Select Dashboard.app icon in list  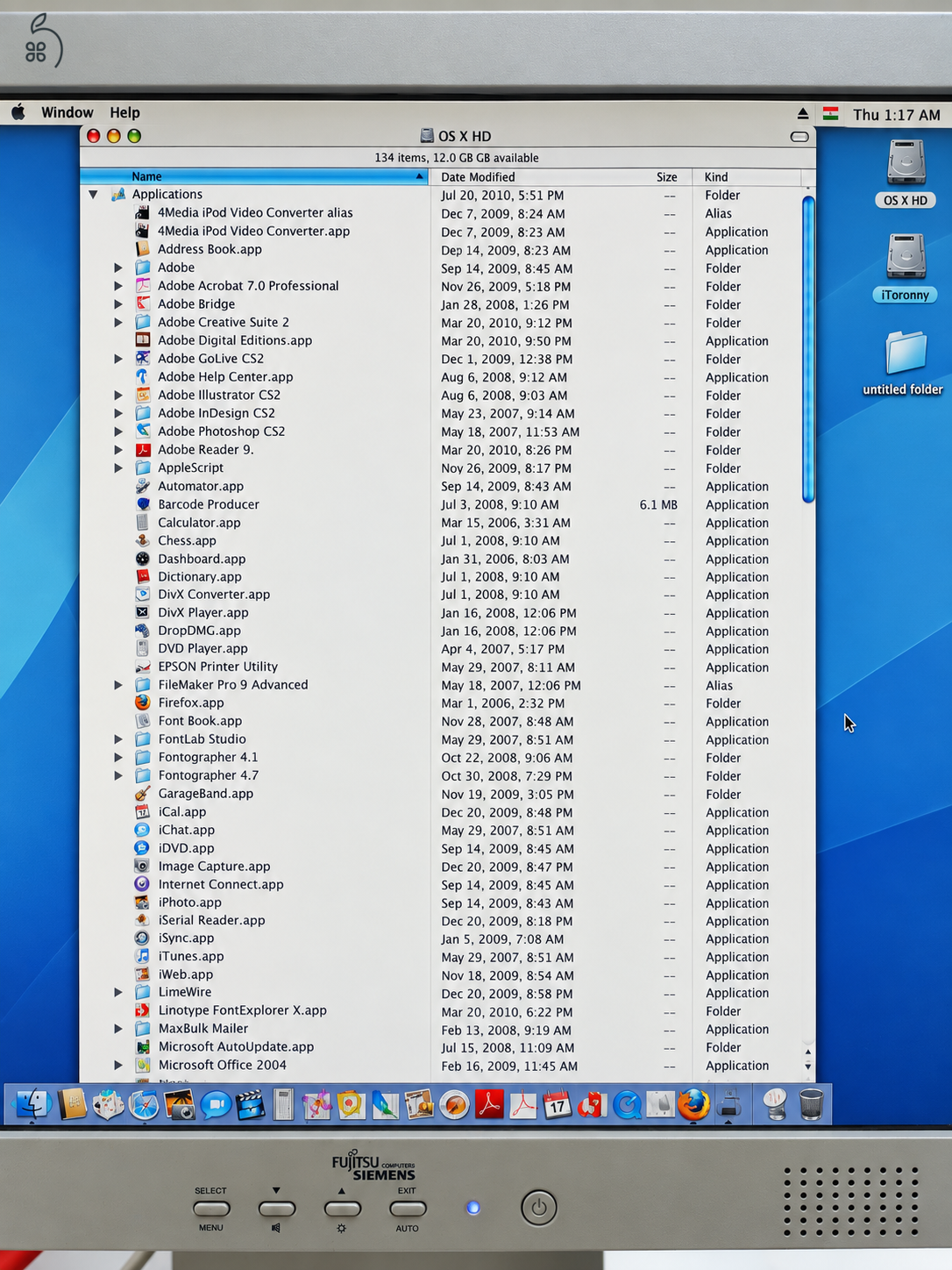point(142,559)
